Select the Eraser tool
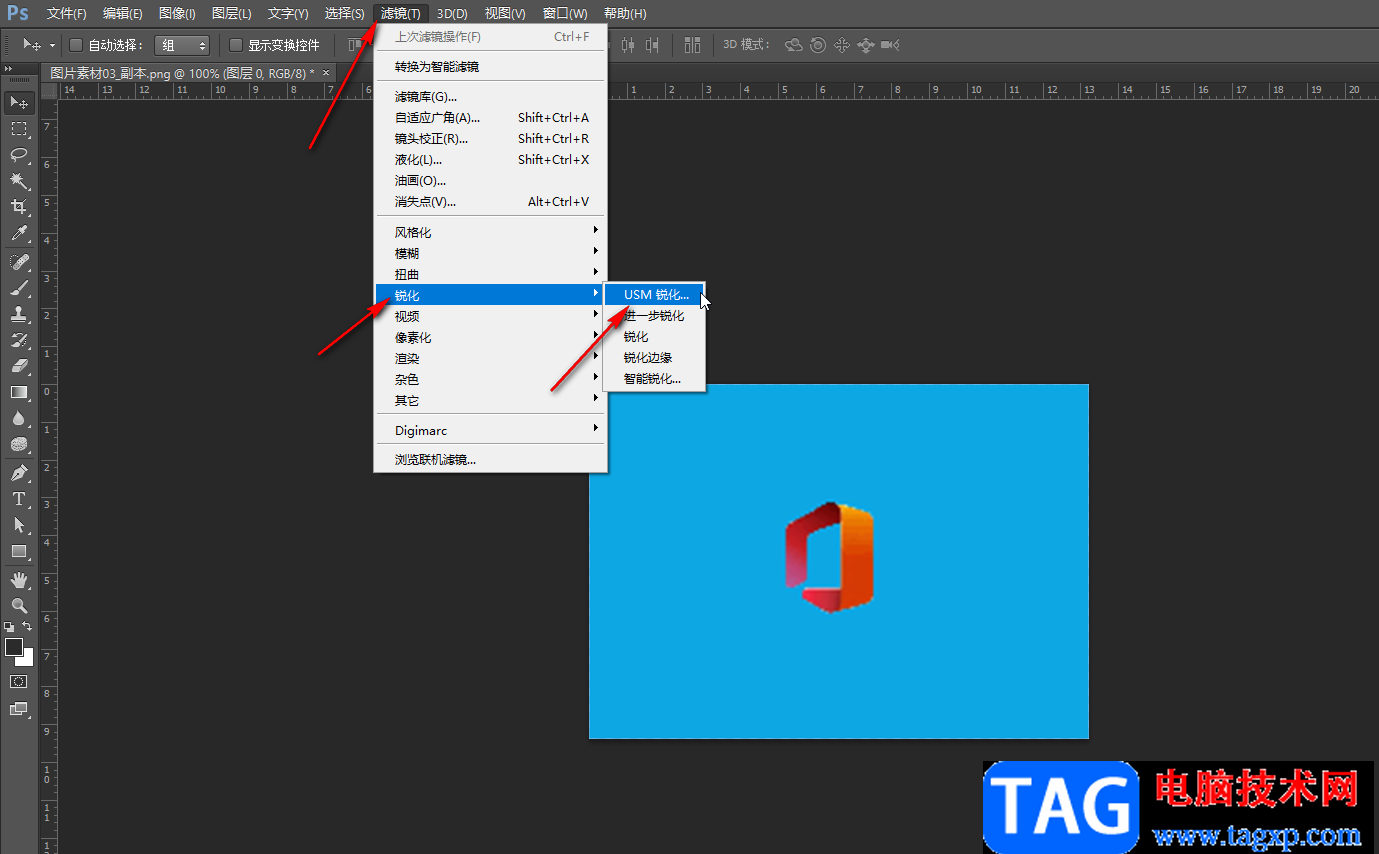This screenshot has height=854, width=1379. point(19,366)
